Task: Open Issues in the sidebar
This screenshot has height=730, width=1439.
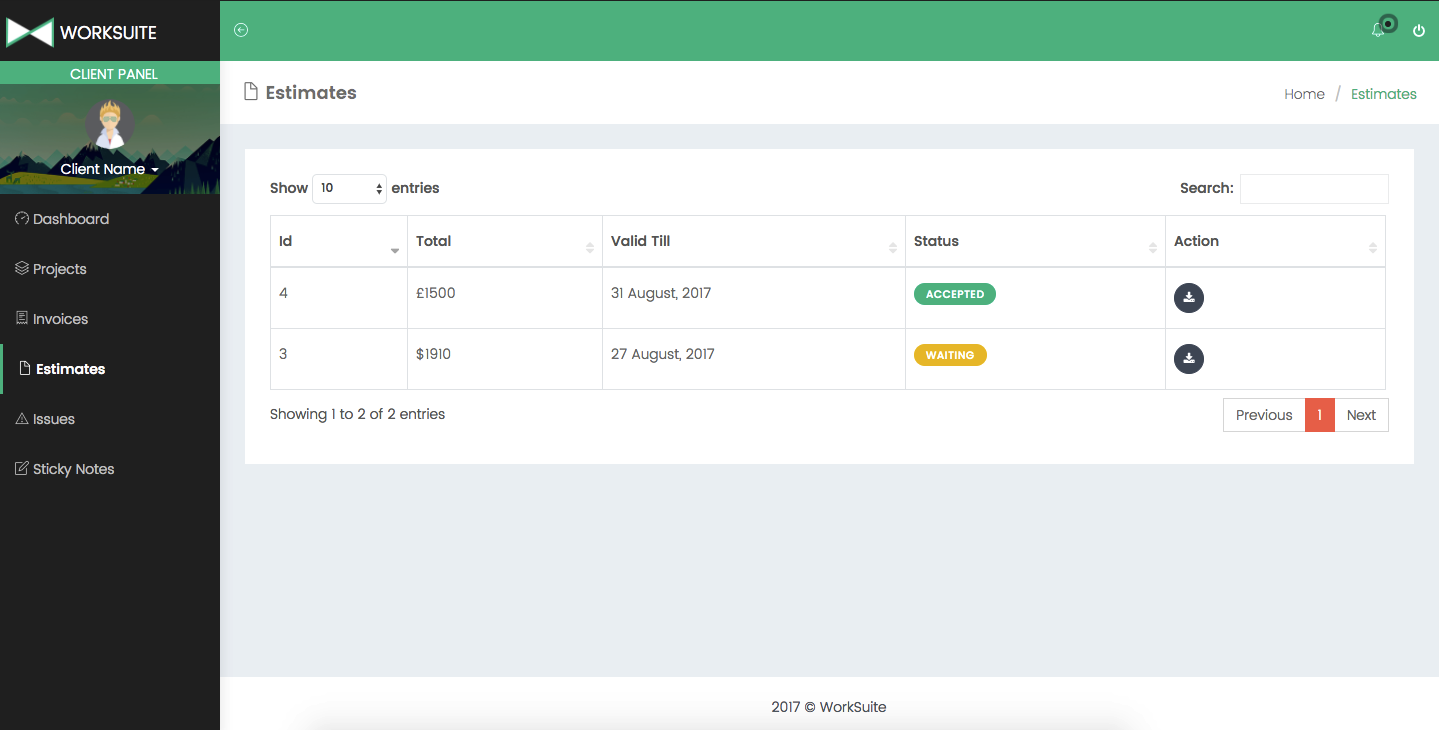Action: point(53,419)
